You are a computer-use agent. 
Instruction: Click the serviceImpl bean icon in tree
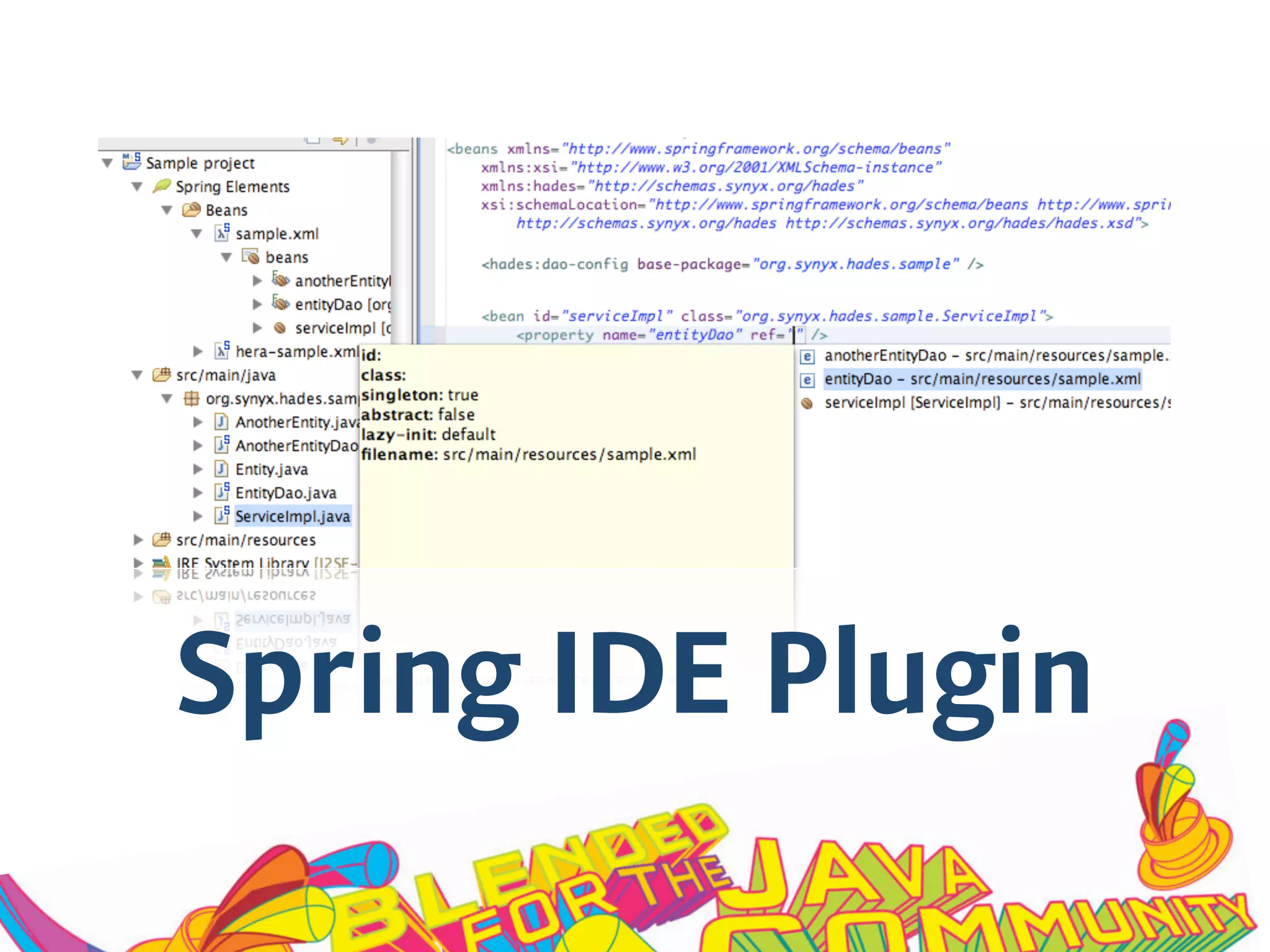[x=280, y=327]
